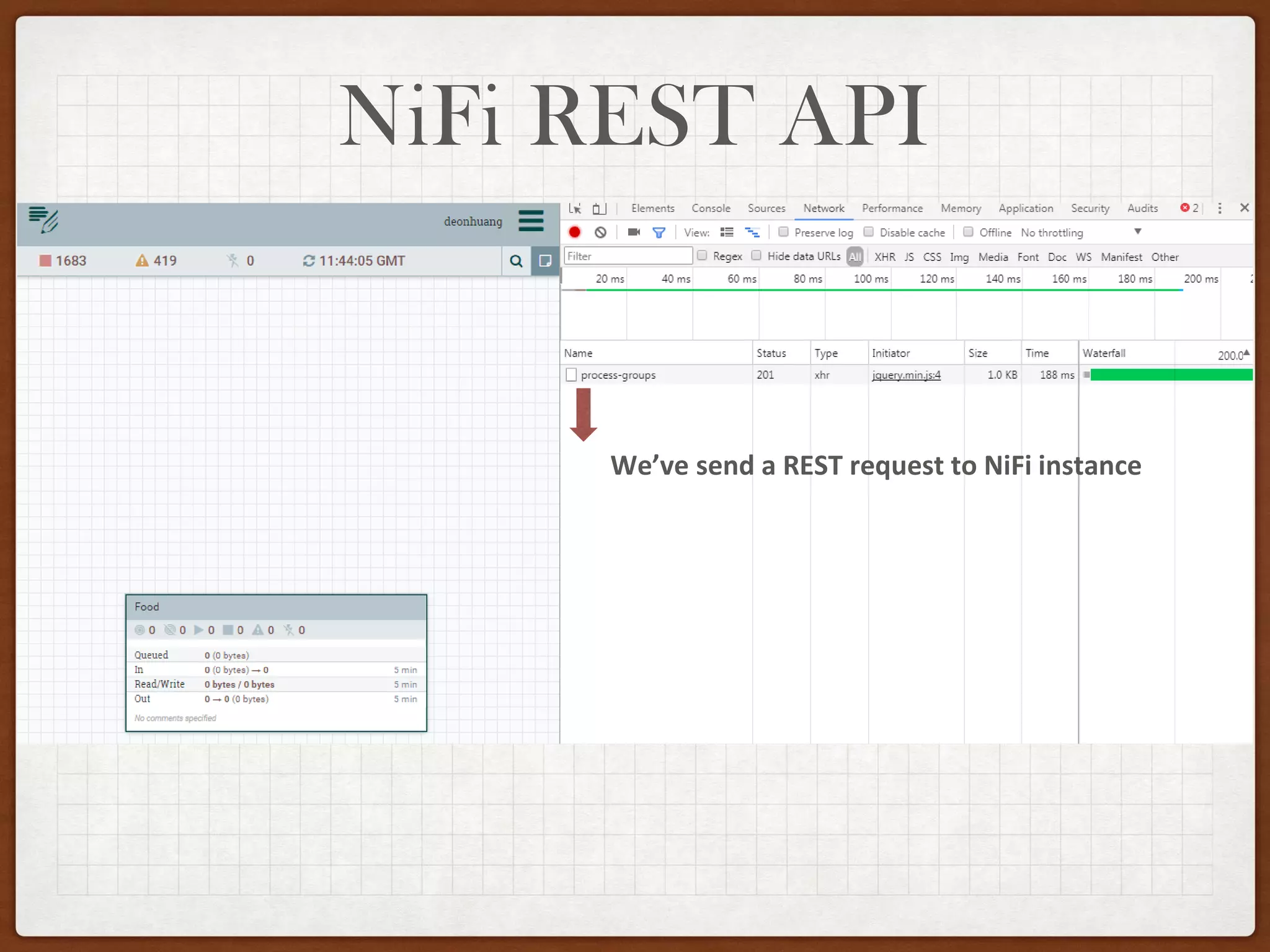The image size is (1270, 952).
Task: Open the No throttling dropdown
Action: [x=1081, y=232]
